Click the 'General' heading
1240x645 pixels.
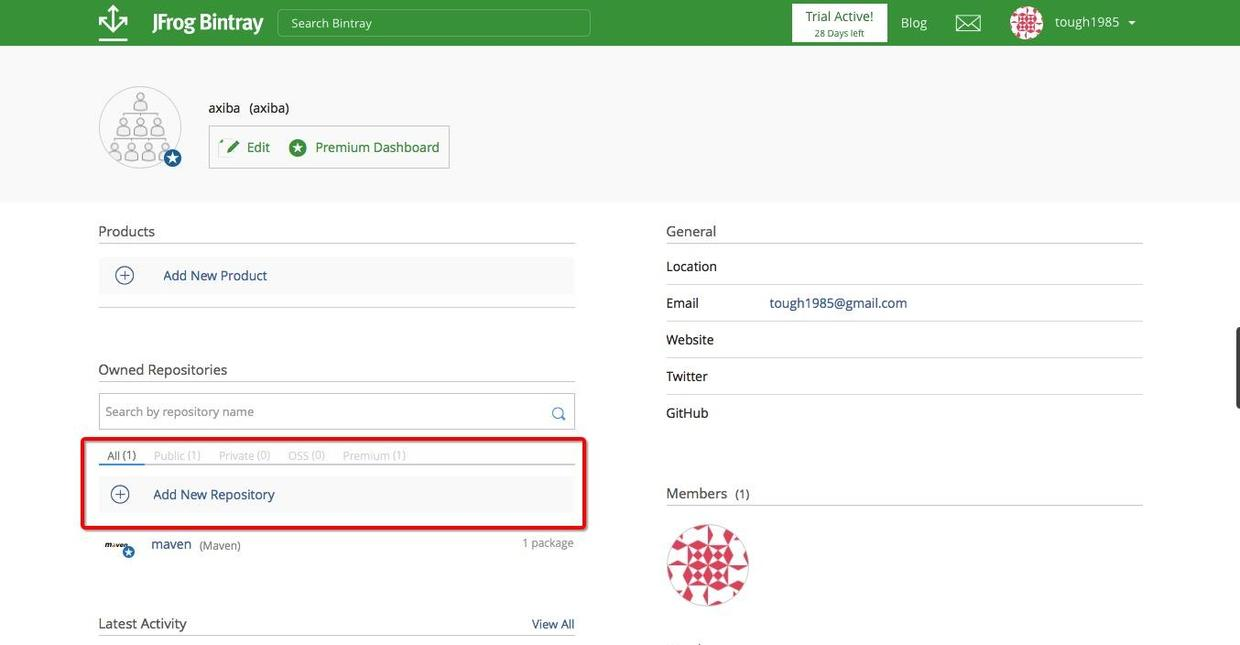pyautogui.click(x=691, y=231)
